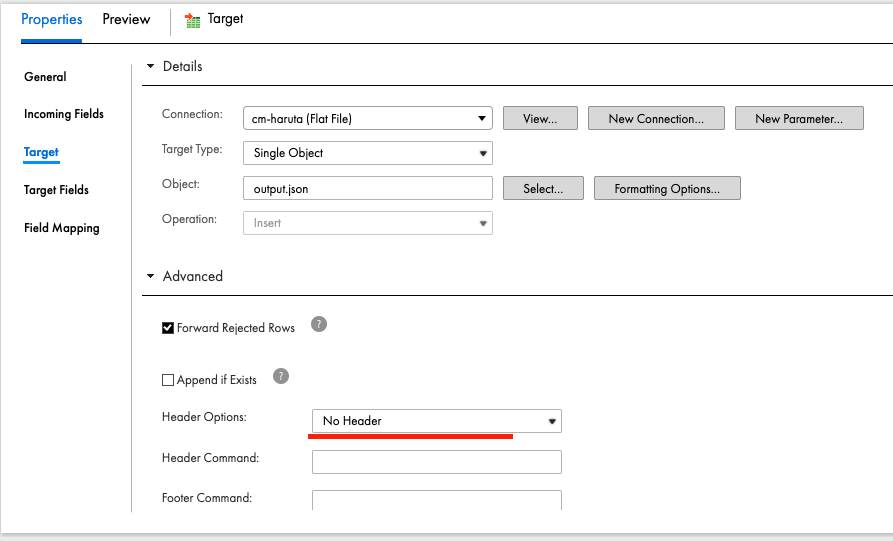Viewport: 893px width, 541px height.
Task: Click the New Parameter... button
Action: 800,118
